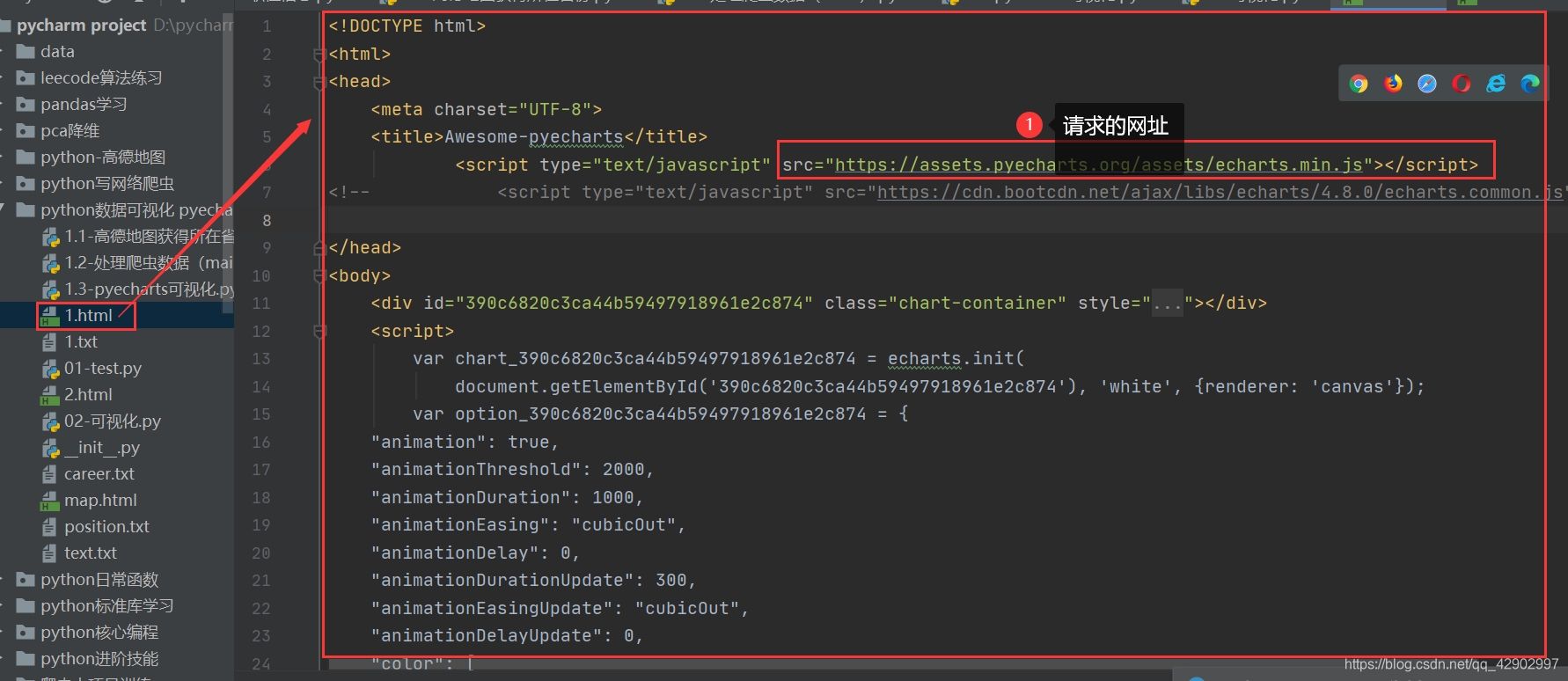The image size is (1568, 681).
Task: Click the pandas学习 folder icon
Action: pos(26,104)
